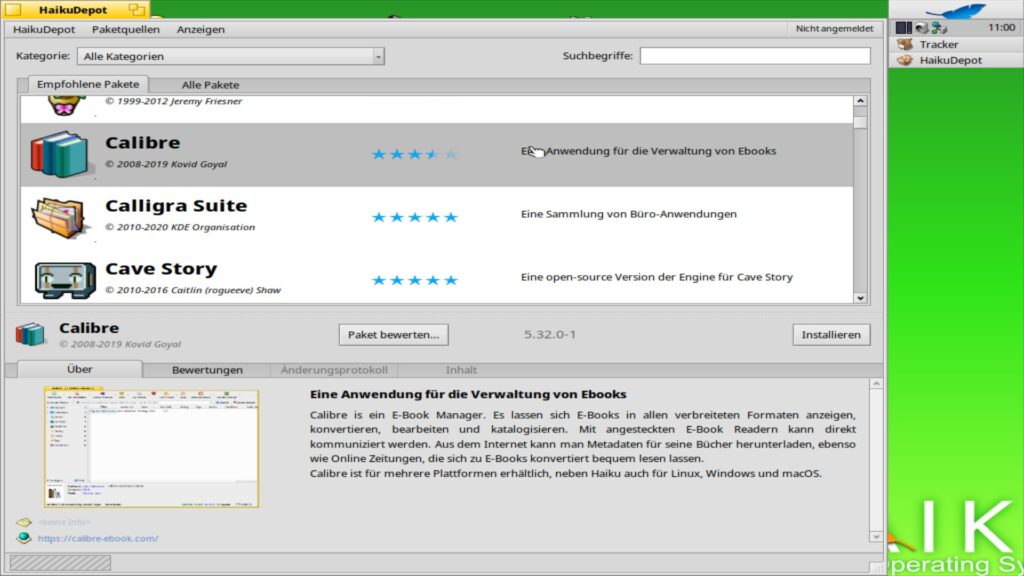Click the HaikuDepot icon in the Deskbar
The image size is (1024, 576).
pos(905,60)
